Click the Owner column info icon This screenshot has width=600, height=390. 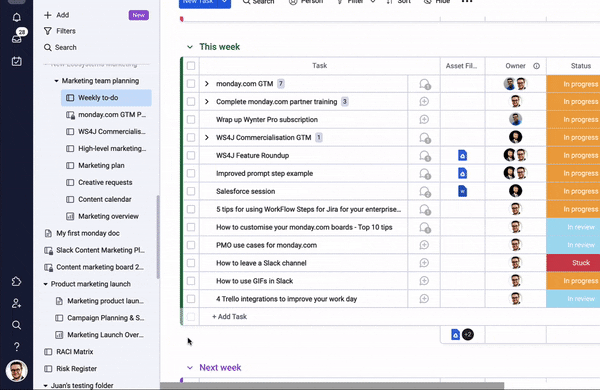click(x=536, y=66)
